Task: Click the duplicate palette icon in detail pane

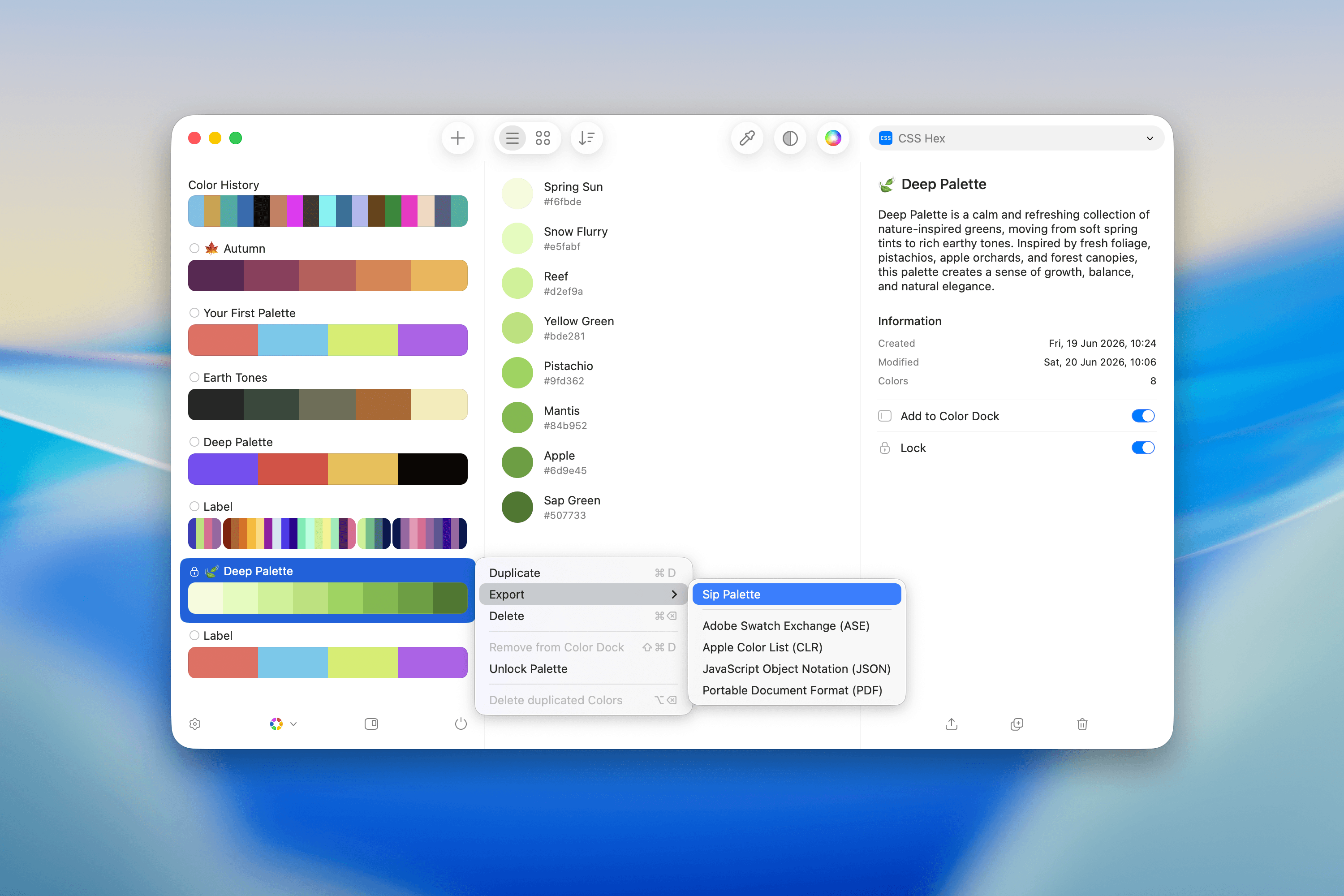Action: point(1017,724)
